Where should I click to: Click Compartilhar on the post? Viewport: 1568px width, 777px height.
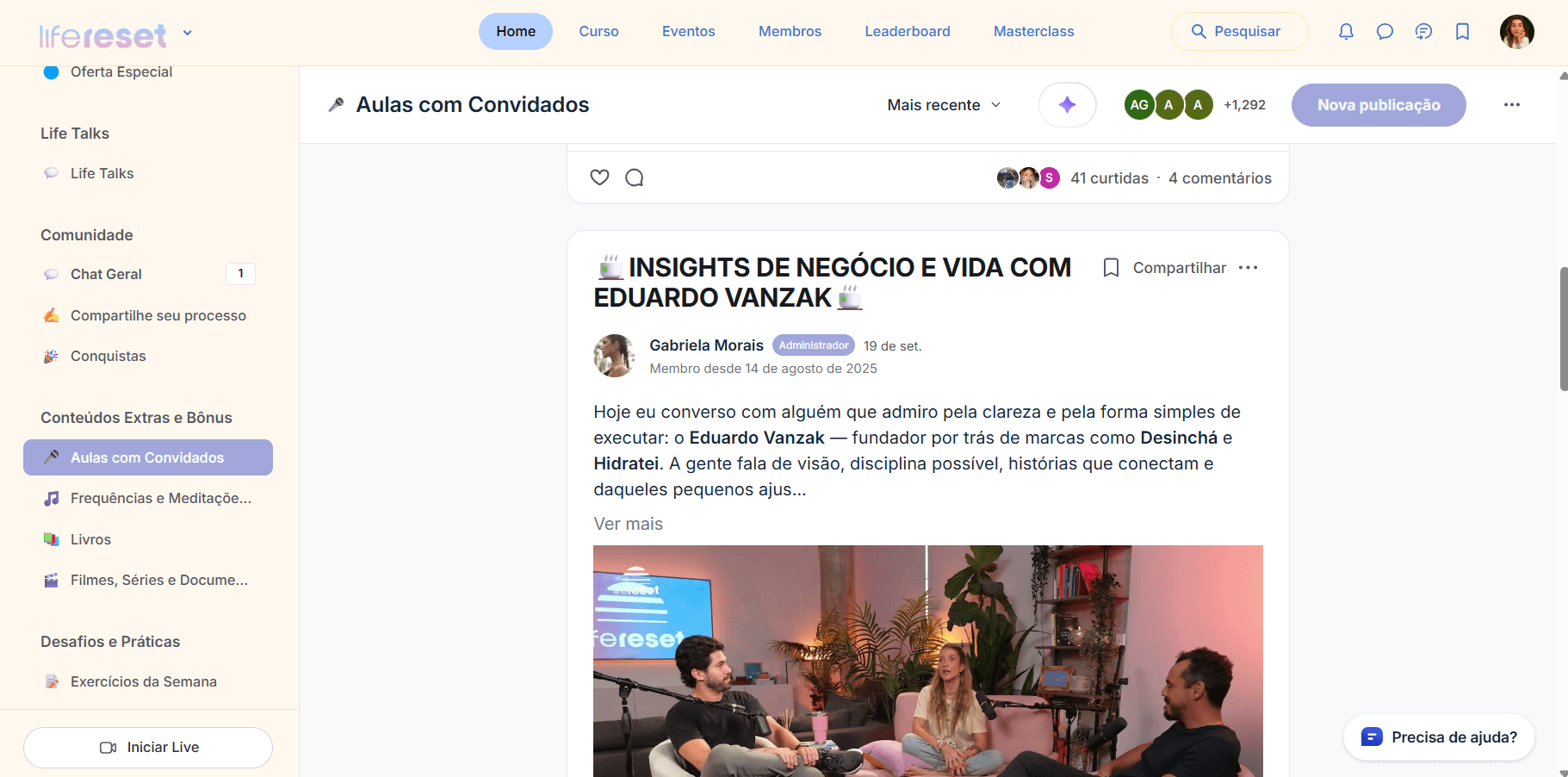pos(1179,268)
